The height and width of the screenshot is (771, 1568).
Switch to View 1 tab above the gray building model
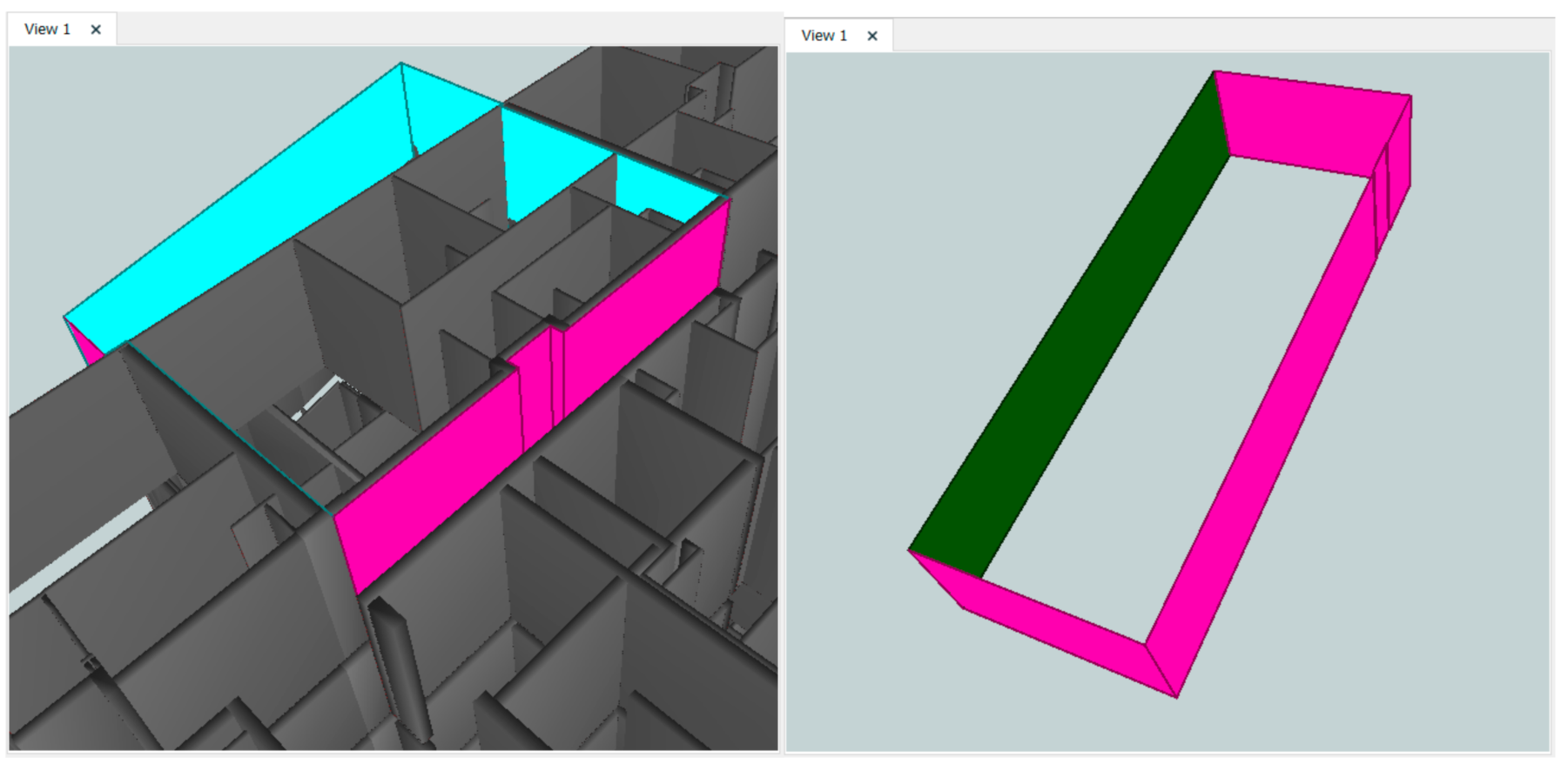click(47, 30)
